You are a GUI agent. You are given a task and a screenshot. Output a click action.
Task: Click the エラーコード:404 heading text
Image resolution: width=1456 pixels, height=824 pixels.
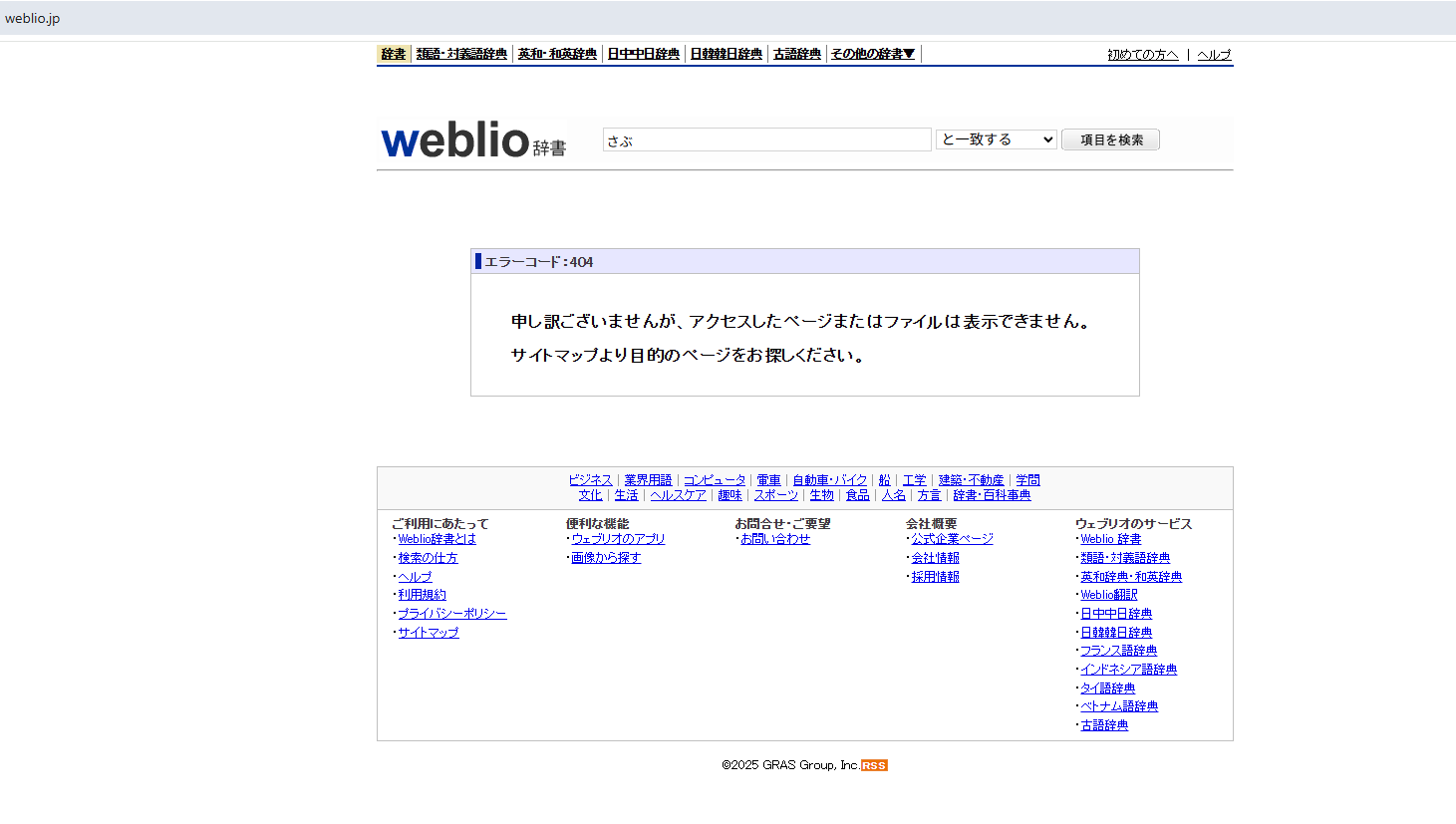[x=538, y=262]
